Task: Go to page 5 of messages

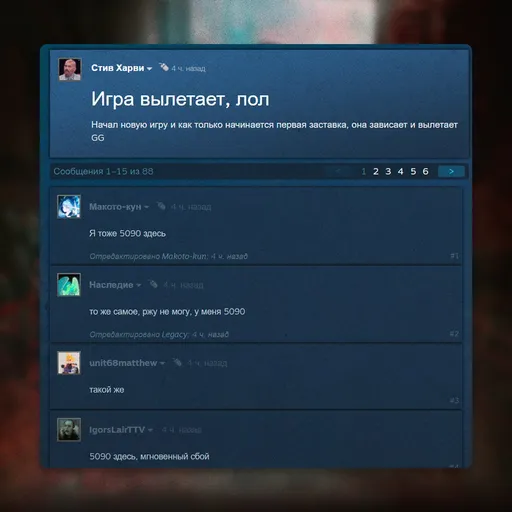Action: [413, 171]
